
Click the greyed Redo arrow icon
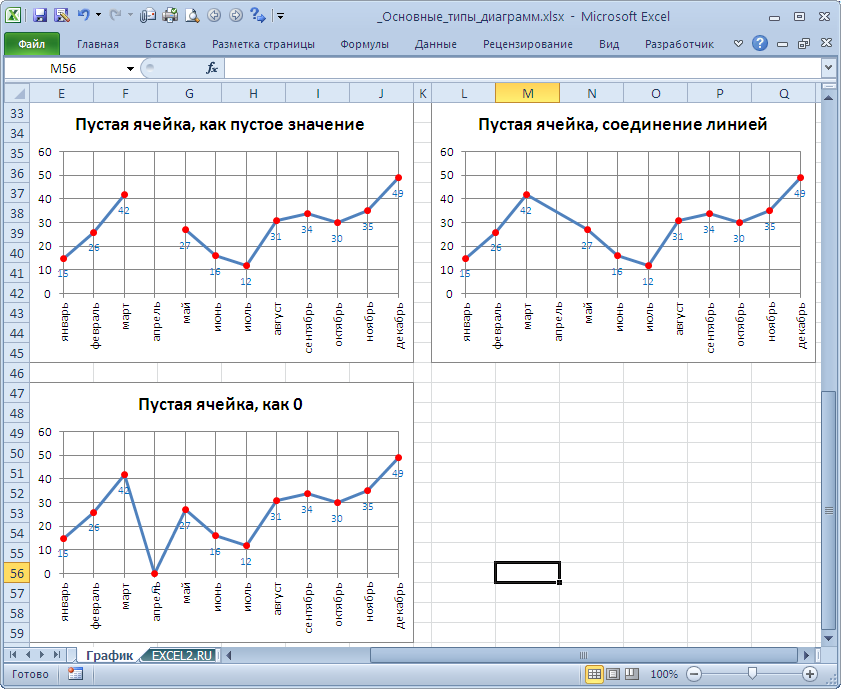click(115, 15)
